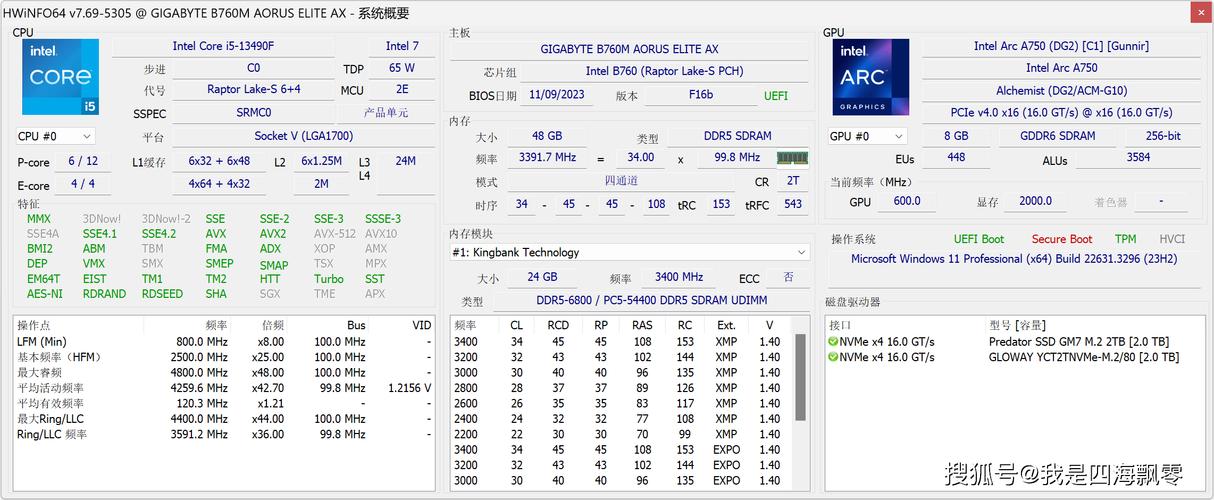This screenshot has width=1214, height=500.
Task: Click the RDSEED feature label
Action: (x=162, y=294)
